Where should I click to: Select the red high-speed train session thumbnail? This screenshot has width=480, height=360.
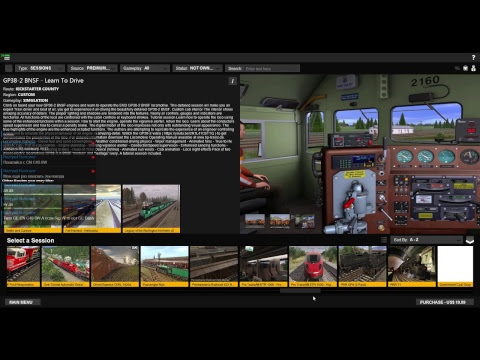(x=313, y=266)
